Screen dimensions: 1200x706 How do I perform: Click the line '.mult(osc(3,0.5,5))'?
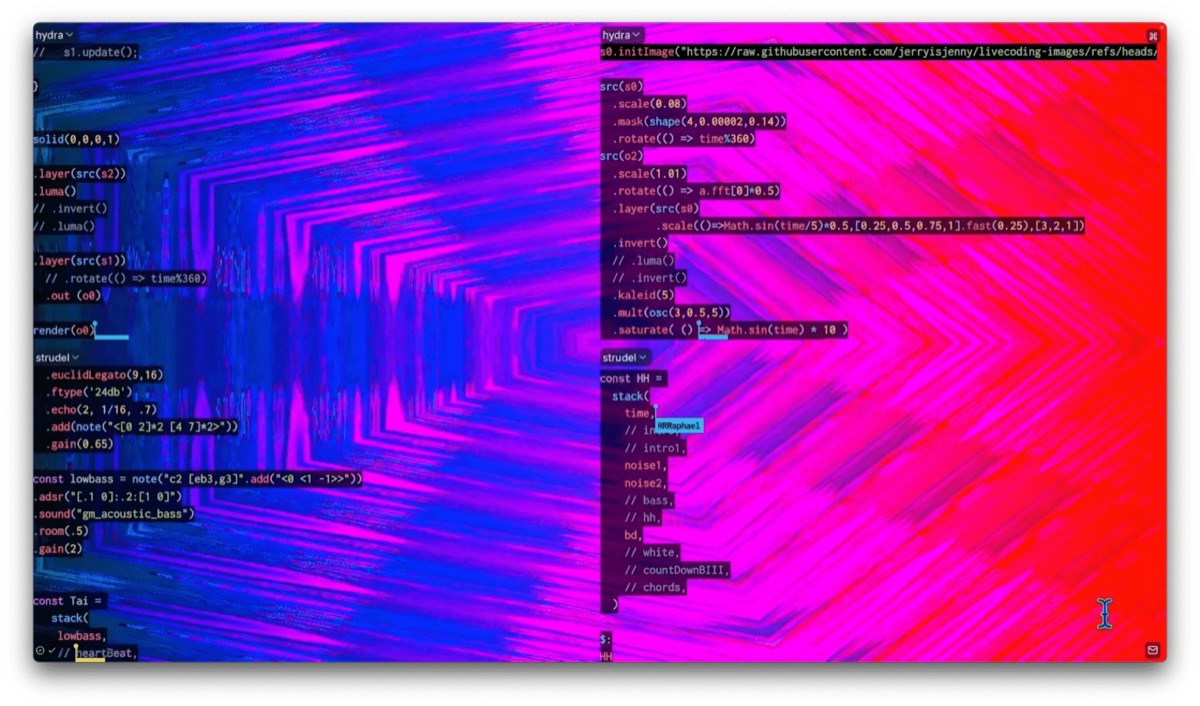point(672,312)
